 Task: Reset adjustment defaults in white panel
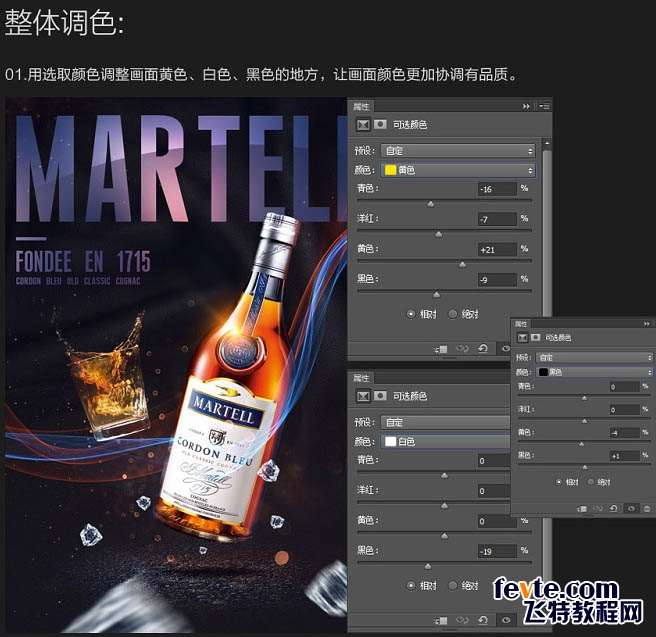[x=483, y=620]
